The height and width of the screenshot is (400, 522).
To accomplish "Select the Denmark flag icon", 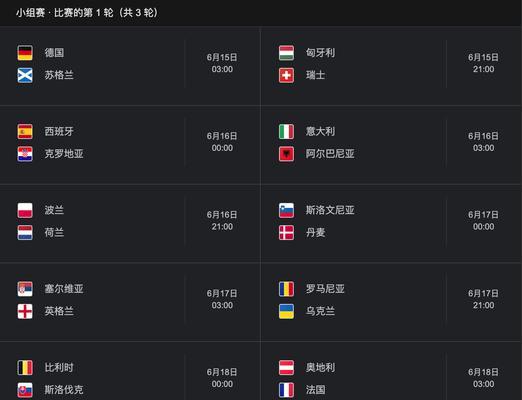I will 286,233.
